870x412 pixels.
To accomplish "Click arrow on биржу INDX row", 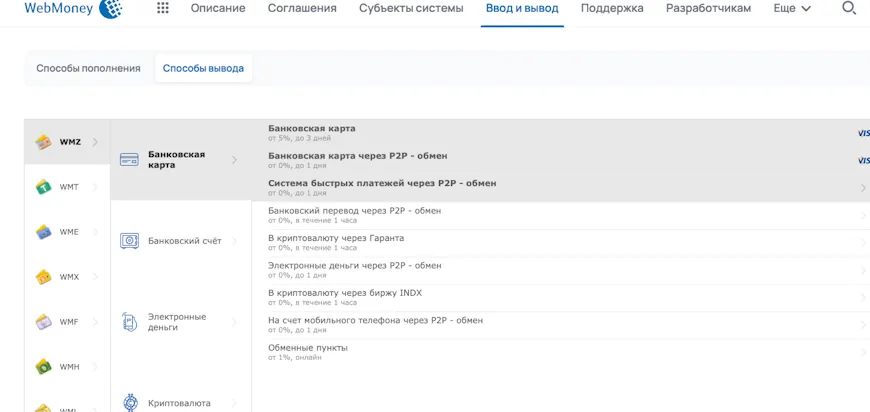I will [863, 298].
